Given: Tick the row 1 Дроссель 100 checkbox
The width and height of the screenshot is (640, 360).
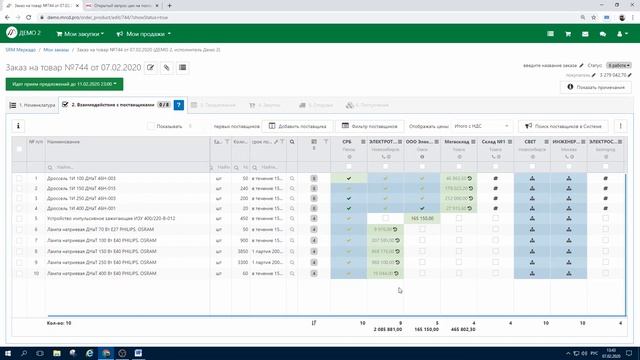Looking at the screenshot, I should [x=19, y=178].
